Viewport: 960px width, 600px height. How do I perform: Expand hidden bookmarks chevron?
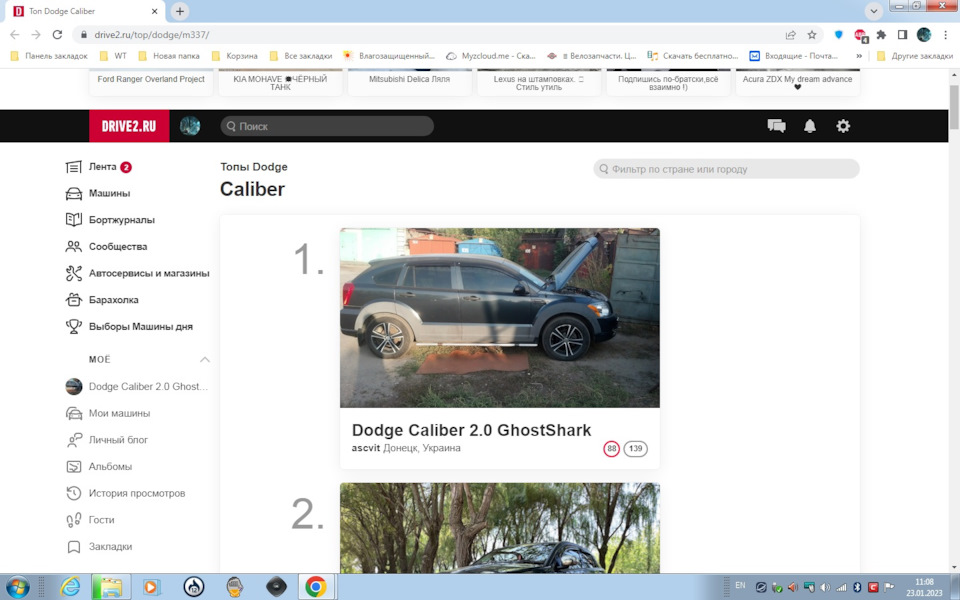[x=859, y=56]
